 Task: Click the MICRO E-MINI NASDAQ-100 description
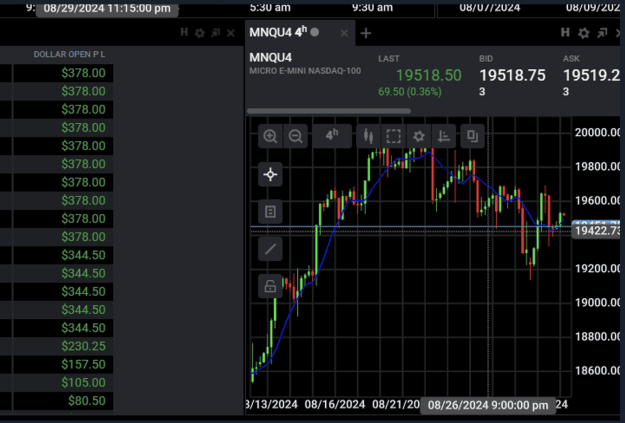point(305,71)
